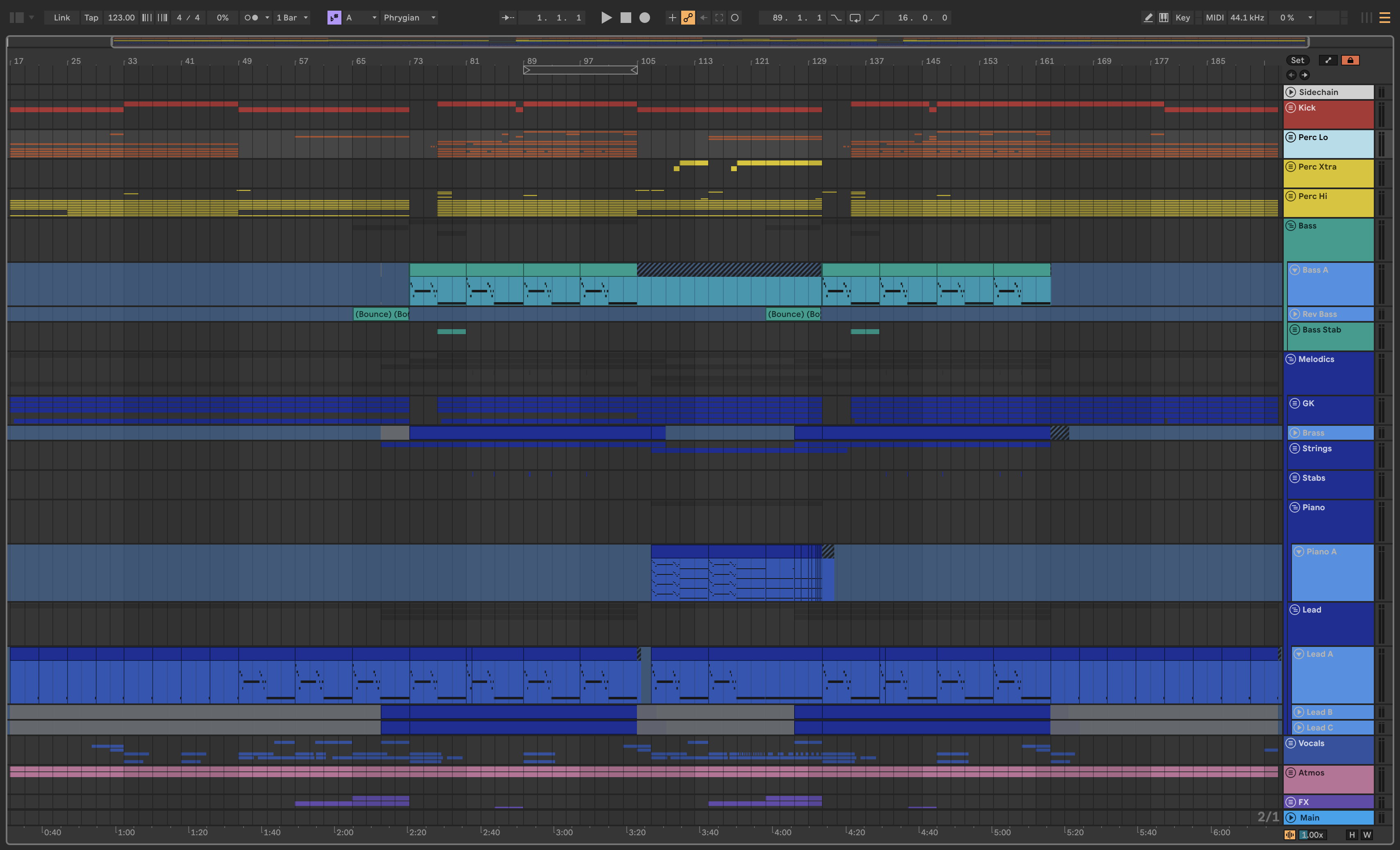The width and height of the screenshot is (1400, 850).
Task: Switch to Arrangement view selector icon
Action: pos(1385,18)
